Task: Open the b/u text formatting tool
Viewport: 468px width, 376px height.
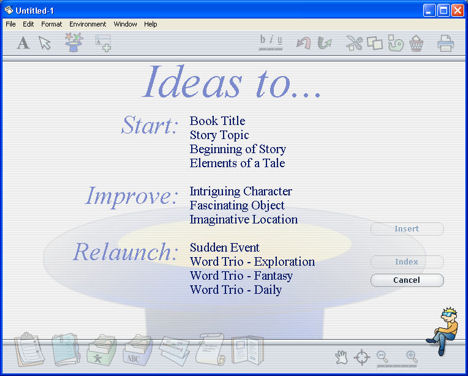Action: pyautogui.click(x=271, y=42)
